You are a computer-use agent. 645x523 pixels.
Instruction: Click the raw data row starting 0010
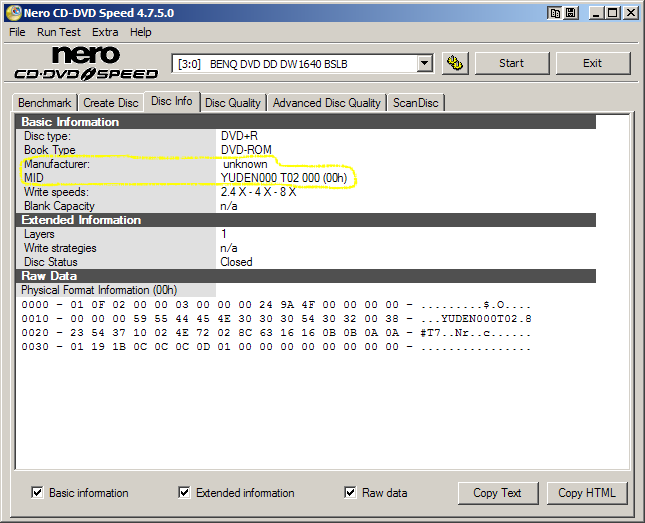pos(276,319)
